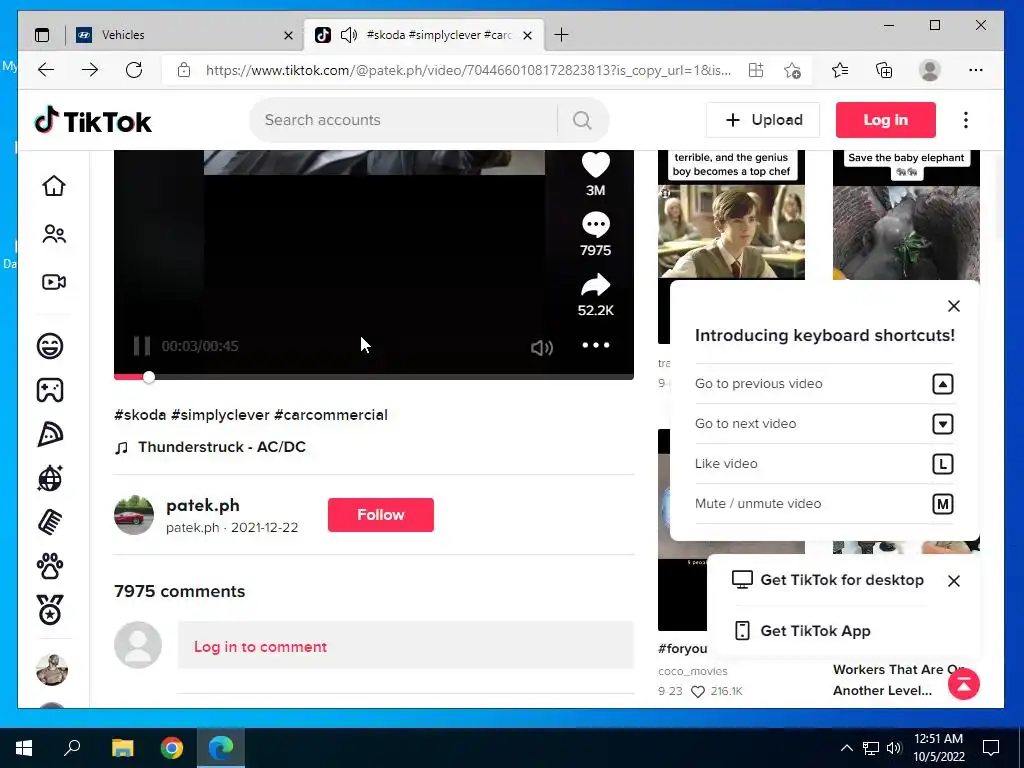The height and width of the screenshot is (768, 1024).
Task: Add this page to favorites star icon
Action: (x=792, y=70)
